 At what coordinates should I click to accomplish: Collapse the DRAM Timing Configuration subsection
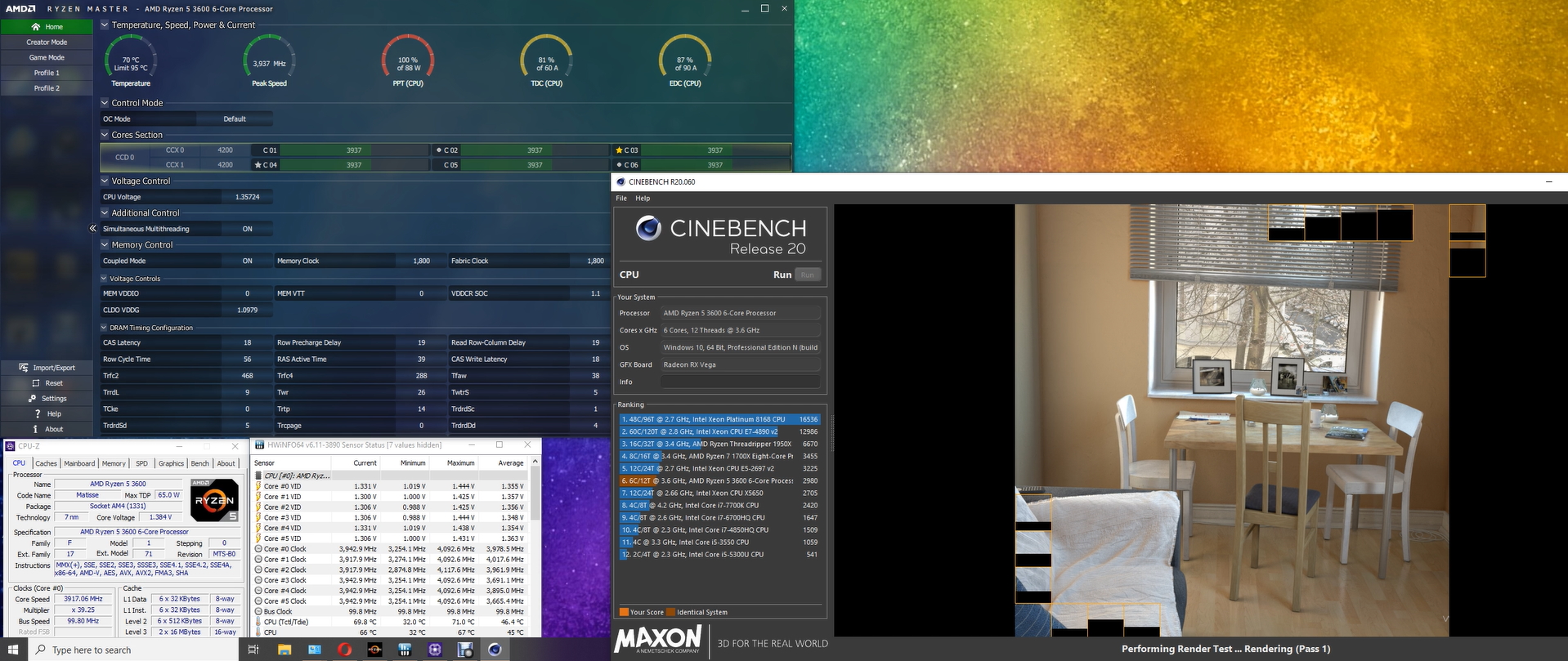pyautogui.click(x=104, y=328)
